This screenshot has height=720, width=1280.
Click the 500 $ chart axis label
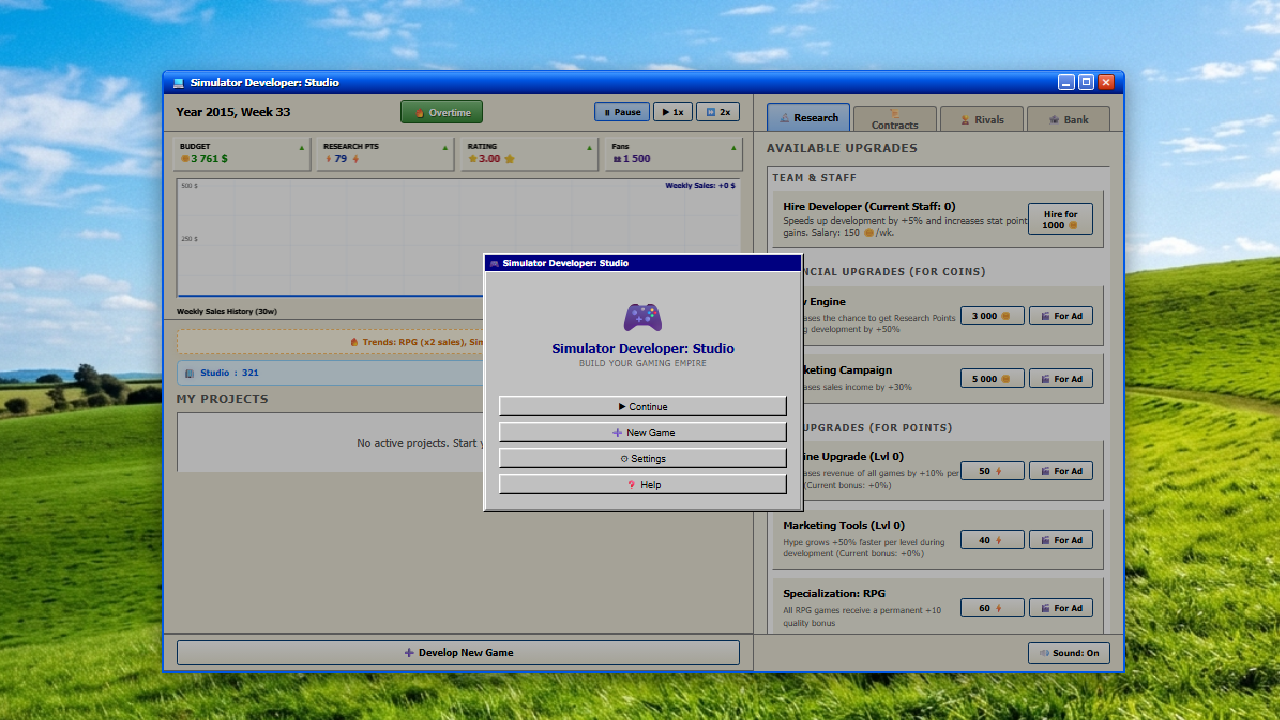[189, 186]
